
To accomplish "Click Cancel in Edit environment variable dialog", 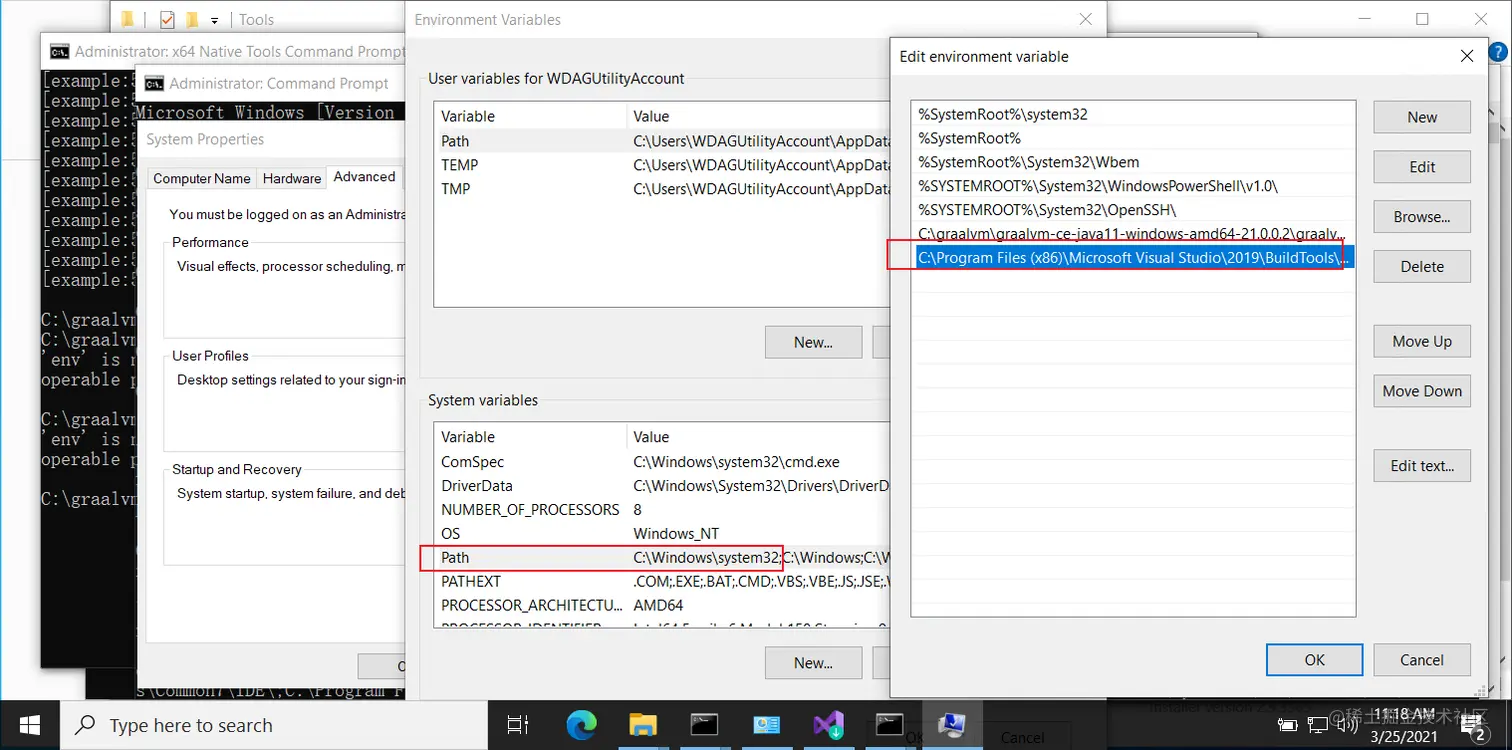I will [x=1422, y=660].
